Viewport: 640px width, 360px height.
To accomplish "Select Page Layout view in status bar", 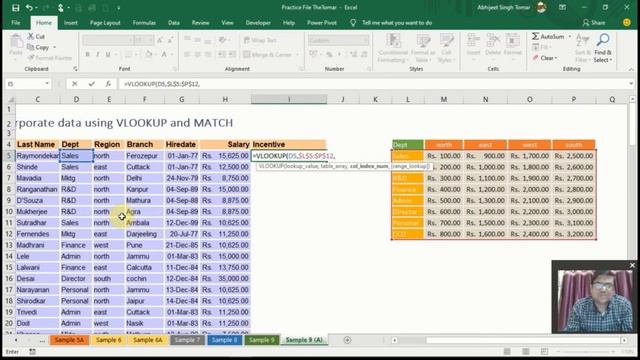I will tap(525, 351).
